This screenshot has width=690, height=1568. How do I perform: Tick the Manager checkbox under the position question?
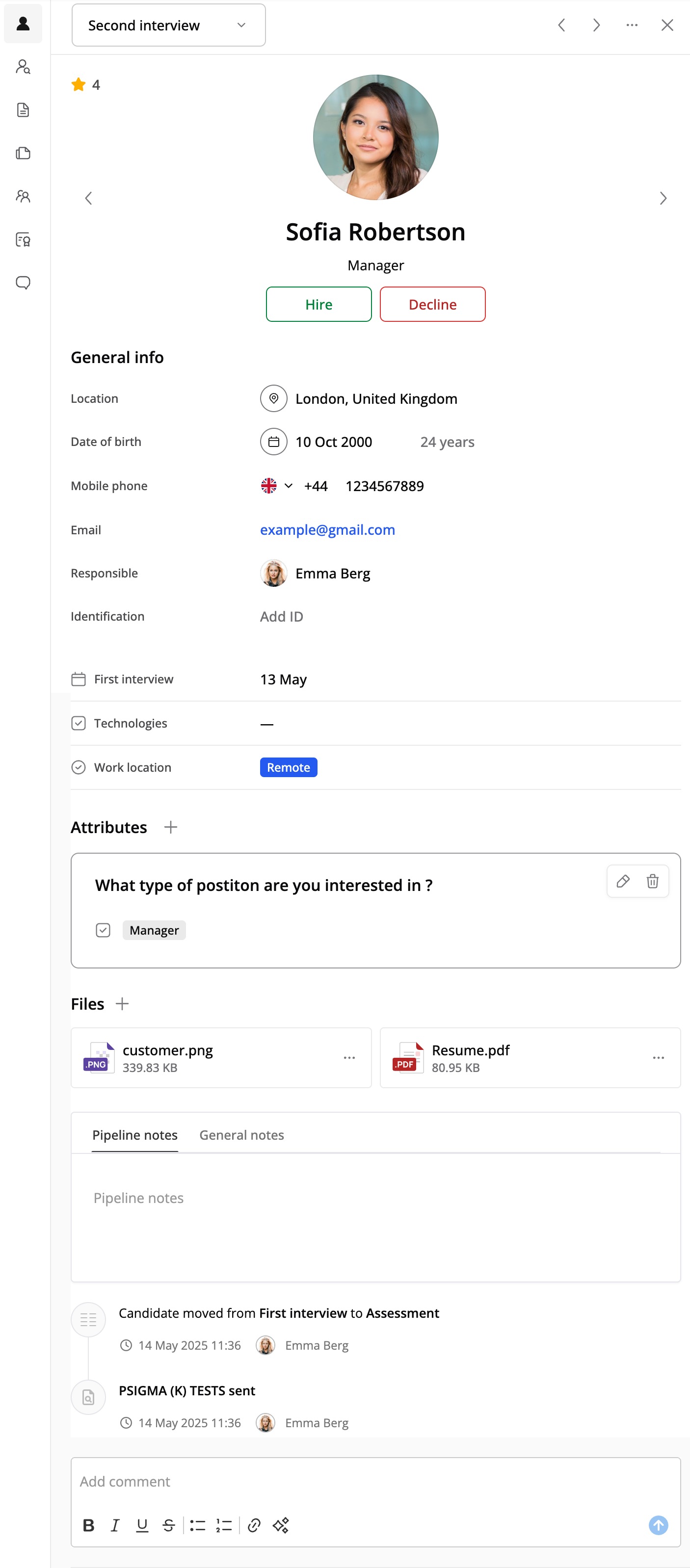pos(103,930)
